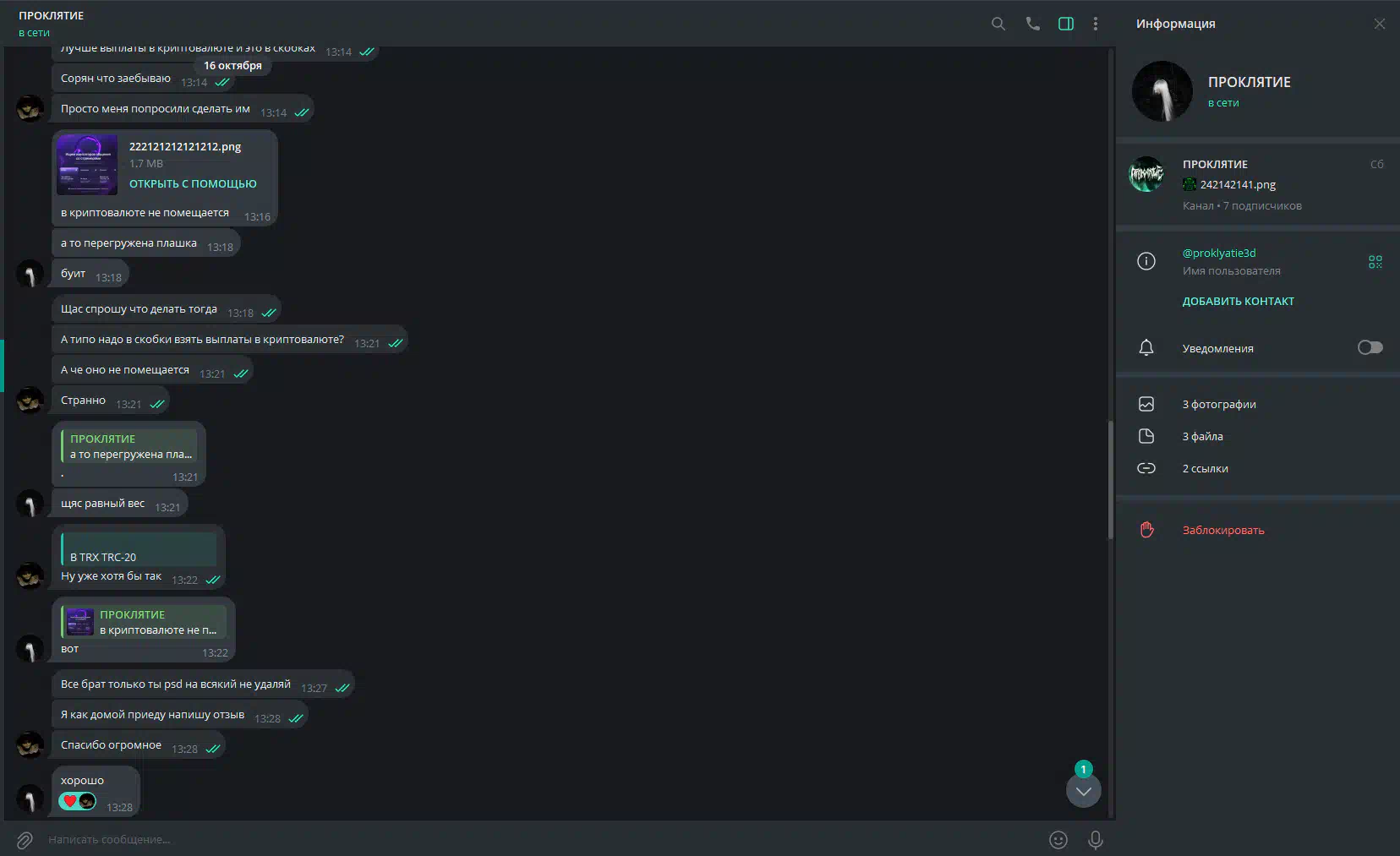Click sender avatar beside Странно message
Screen dimensions: 1400x856
[x=30, y=401]
